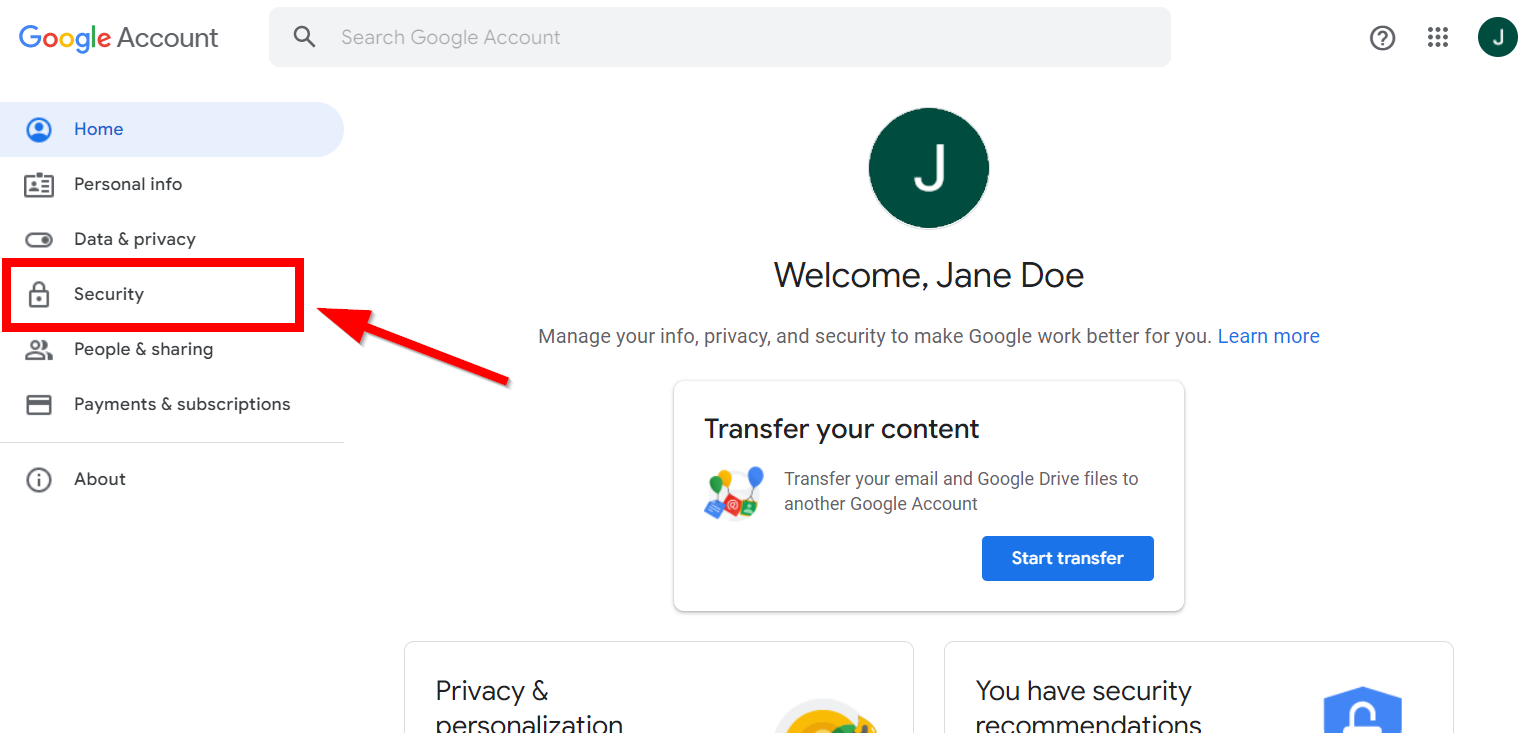This screenshot has width=1534, height=733.
Task: Click the About info icon
Action: [x=39, y=480]
